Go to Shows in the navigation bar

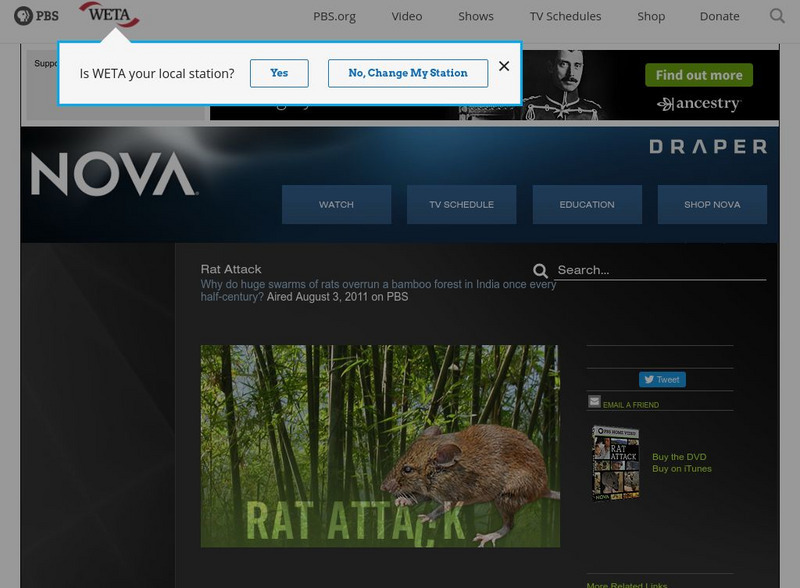pyautogui.click(x=475, y=16)
